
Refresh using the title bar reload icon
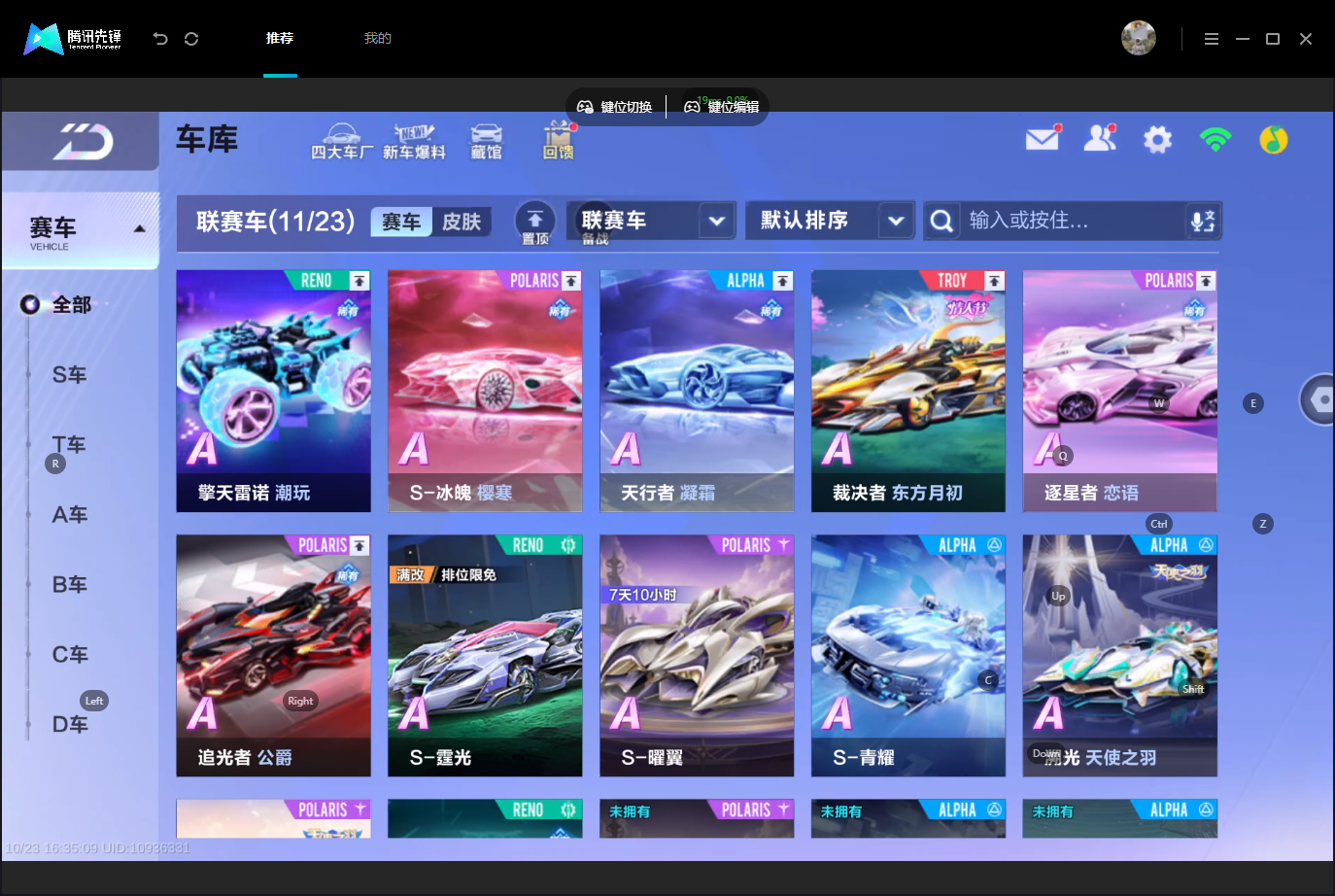point(191,39)
